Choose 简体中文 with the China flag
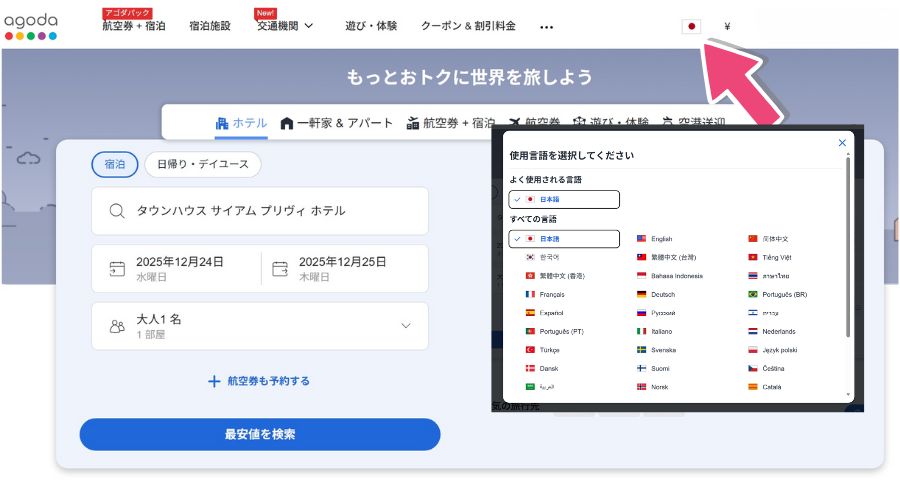Screen dimensions: 900x500 coord(768,239)
